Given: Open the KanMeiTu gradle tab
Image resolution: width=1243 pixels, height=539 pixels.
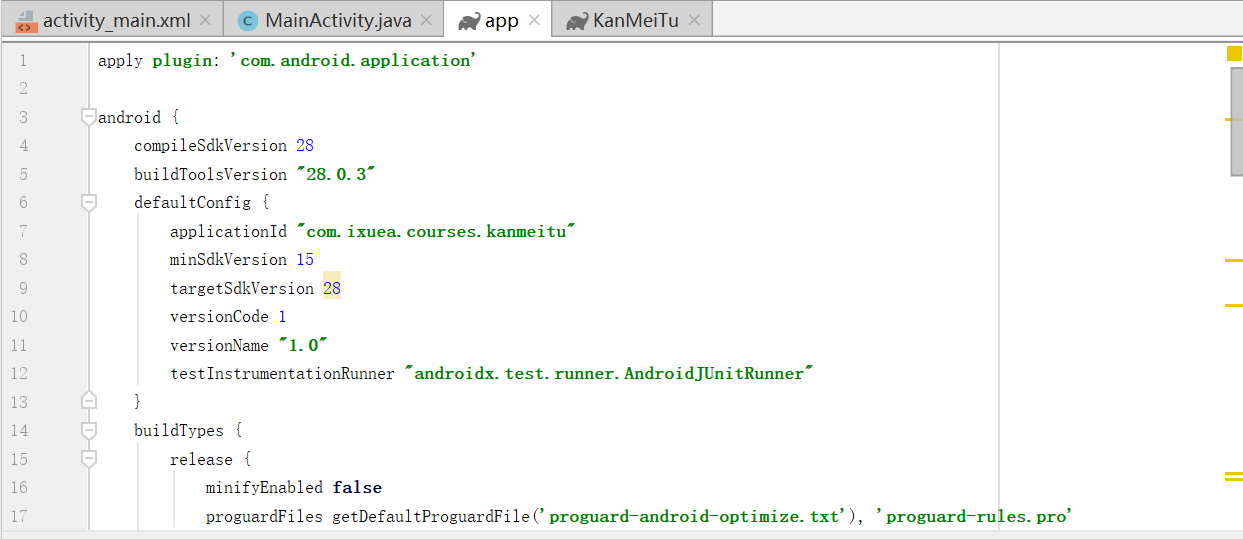Looking at the screenshot, I should click(x=635, y=20).
